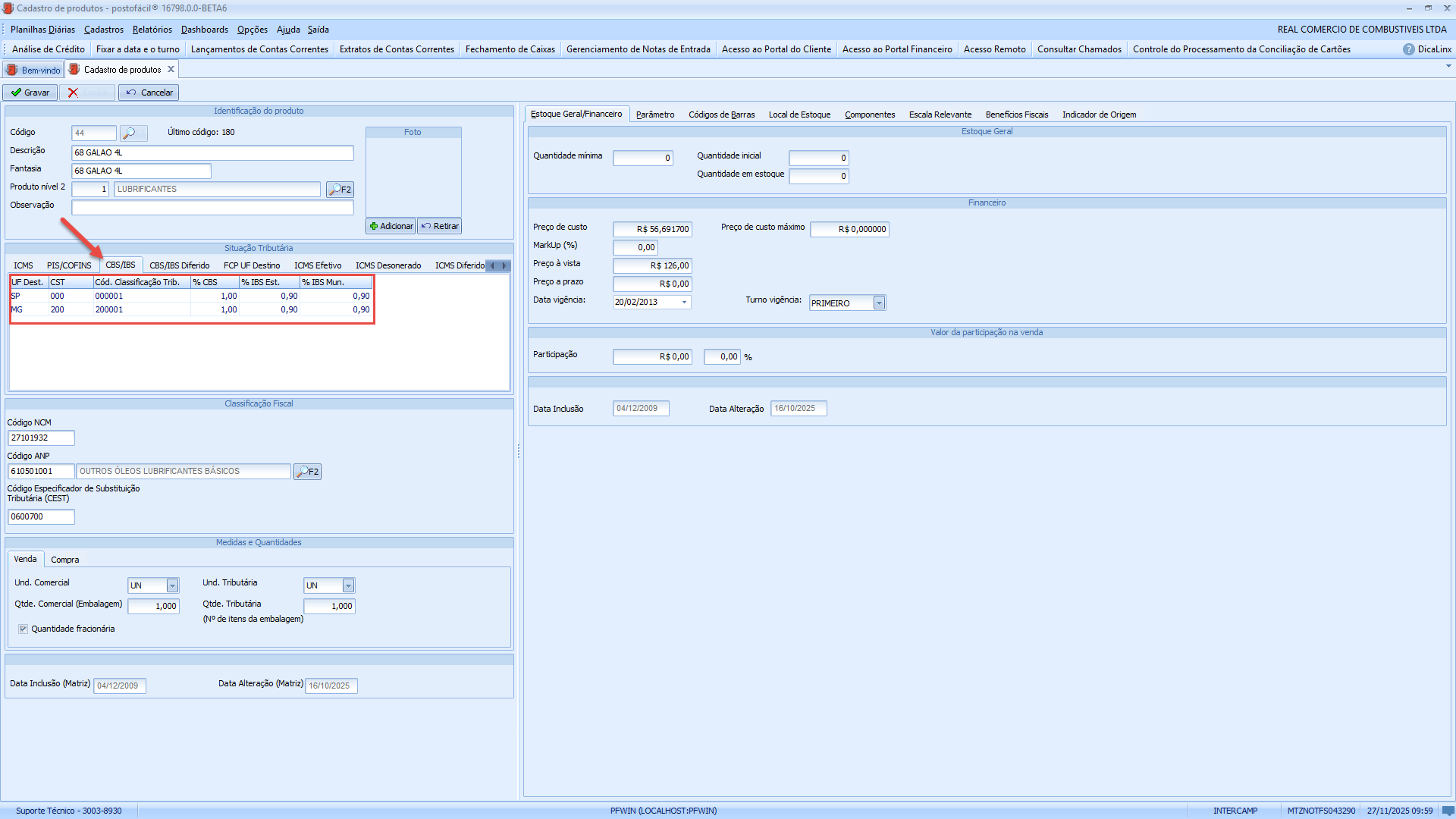
Task: Switch to Códigos de Barras tab
Action: click(x=721, y=115)
